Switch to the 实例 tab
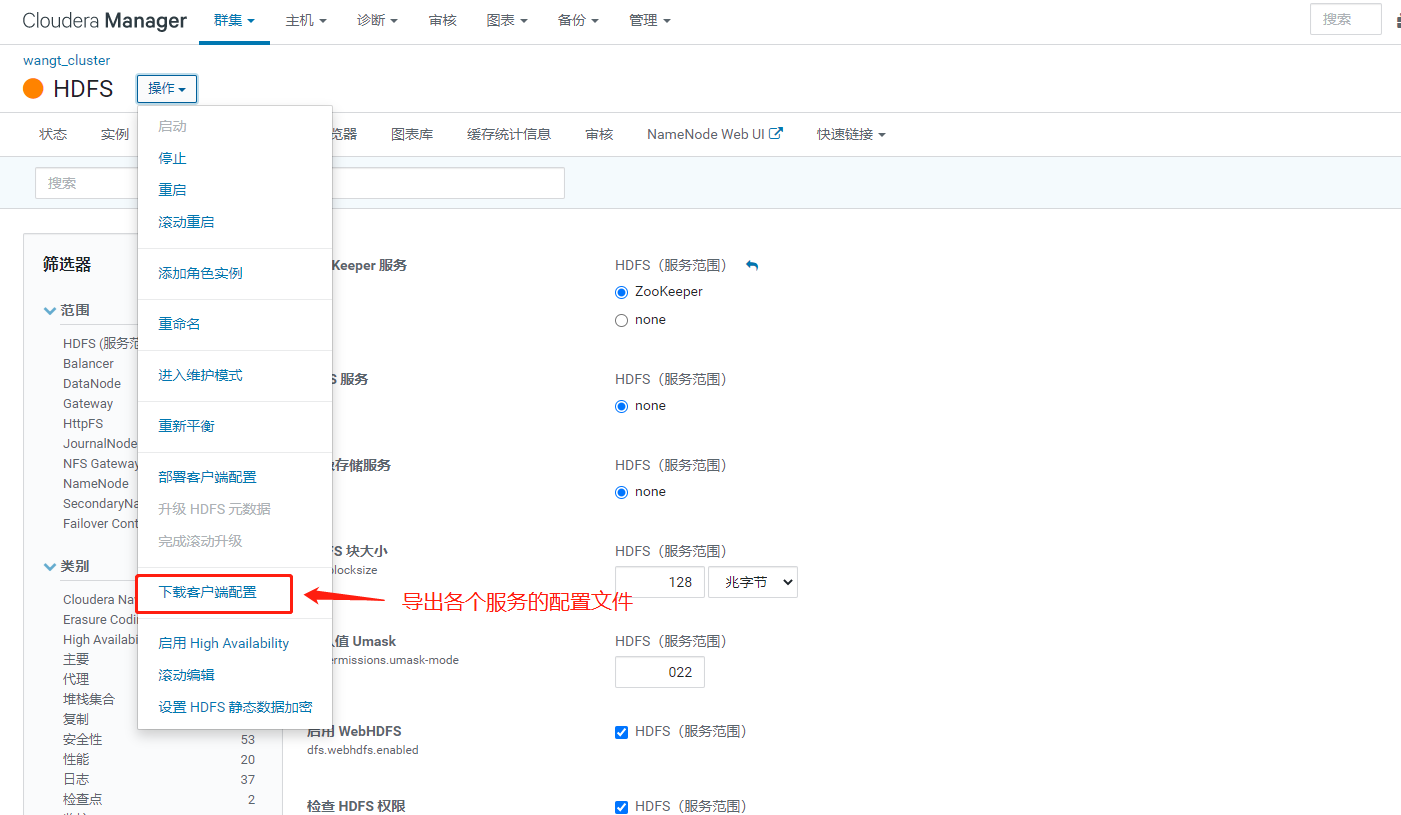 115,134
